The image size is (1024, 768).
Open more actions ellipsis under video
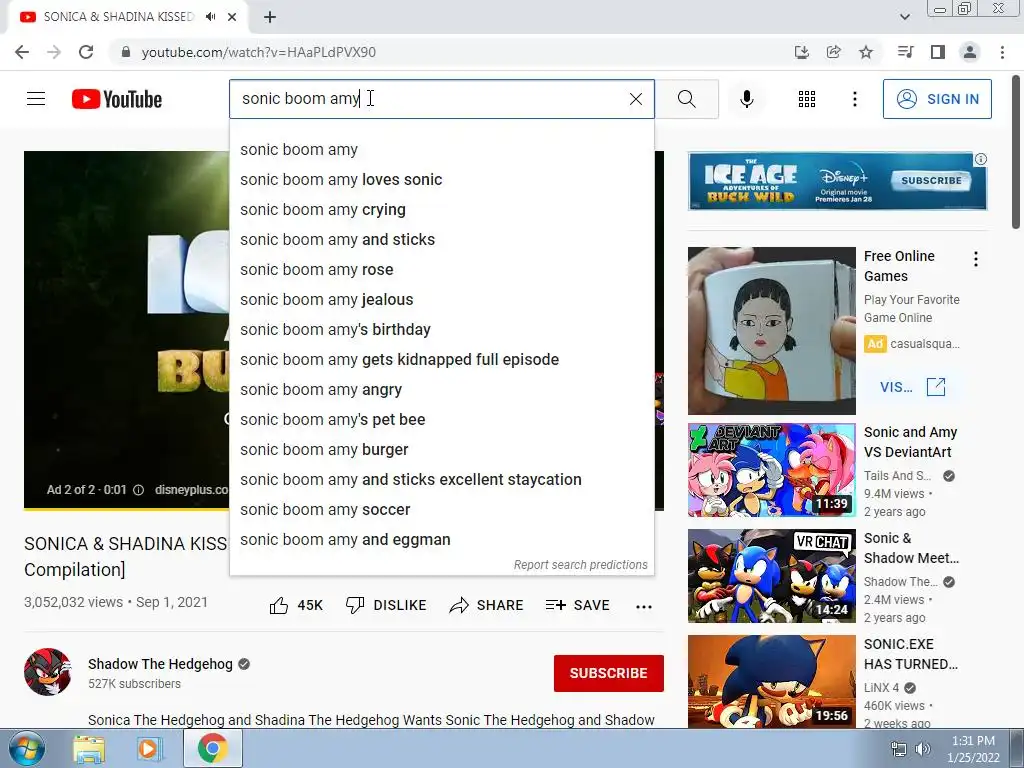point(644,607)
